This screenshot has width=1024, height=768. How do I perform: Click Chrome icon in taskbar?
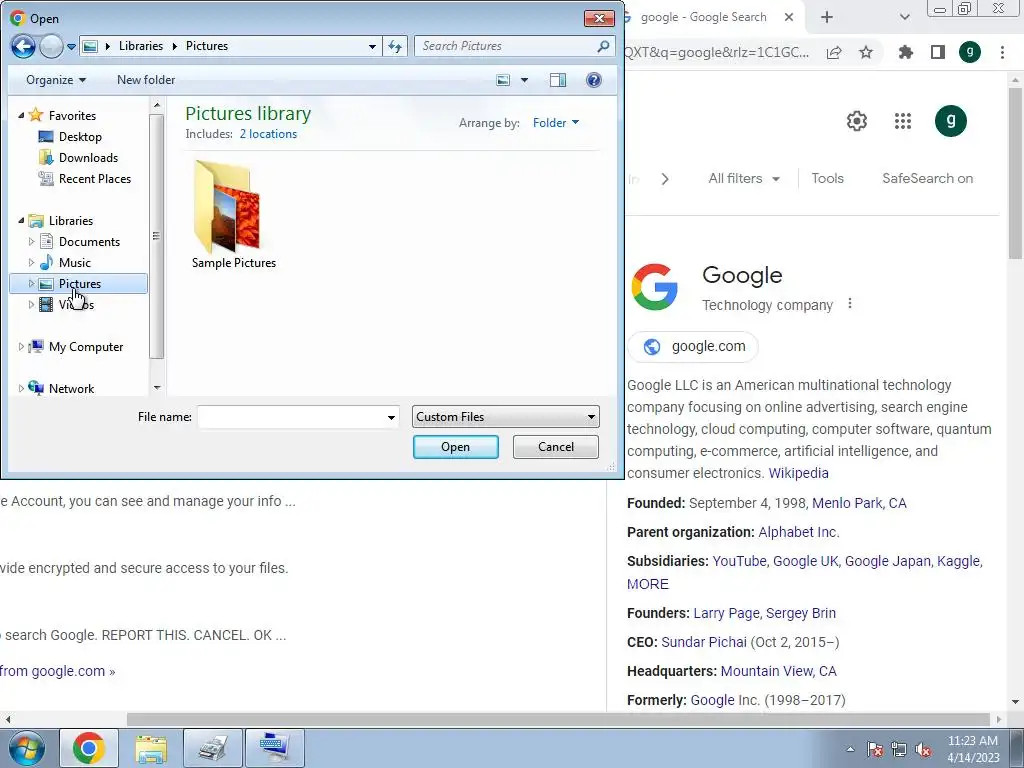click(89, 748)
